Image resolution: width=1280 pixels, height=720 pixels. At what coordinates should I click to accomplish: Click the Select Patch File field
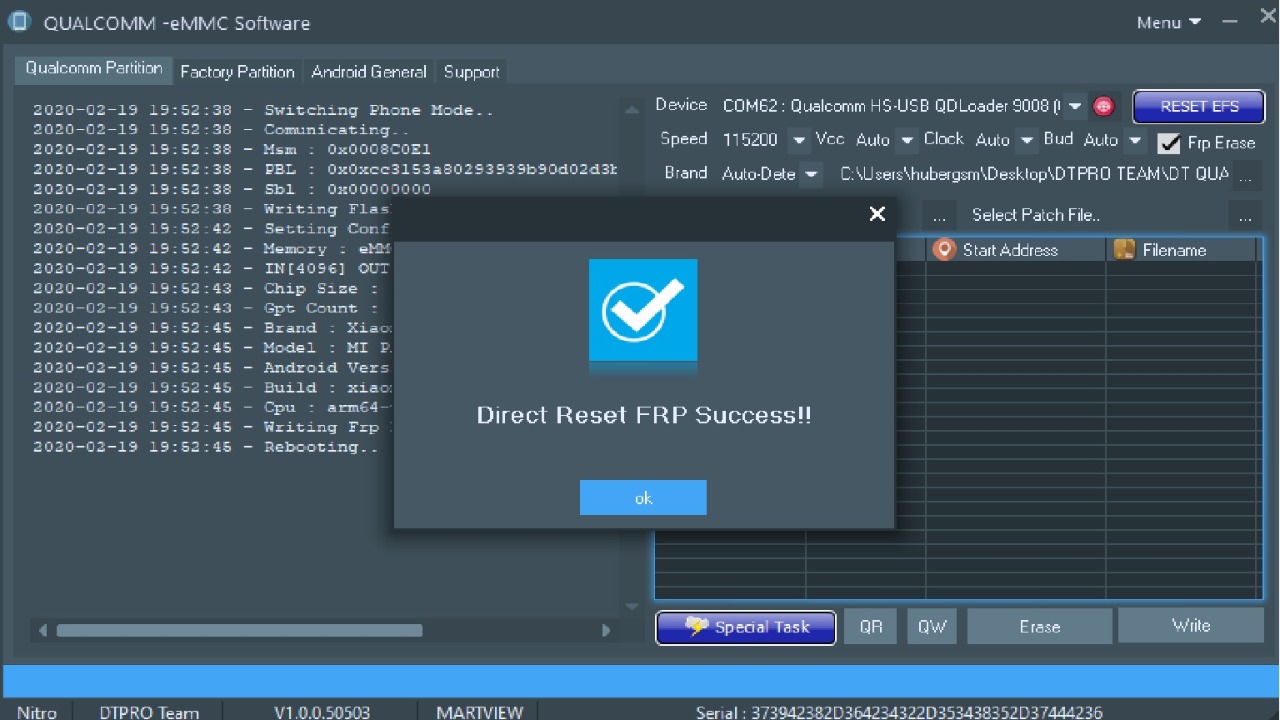(1095, 215)
